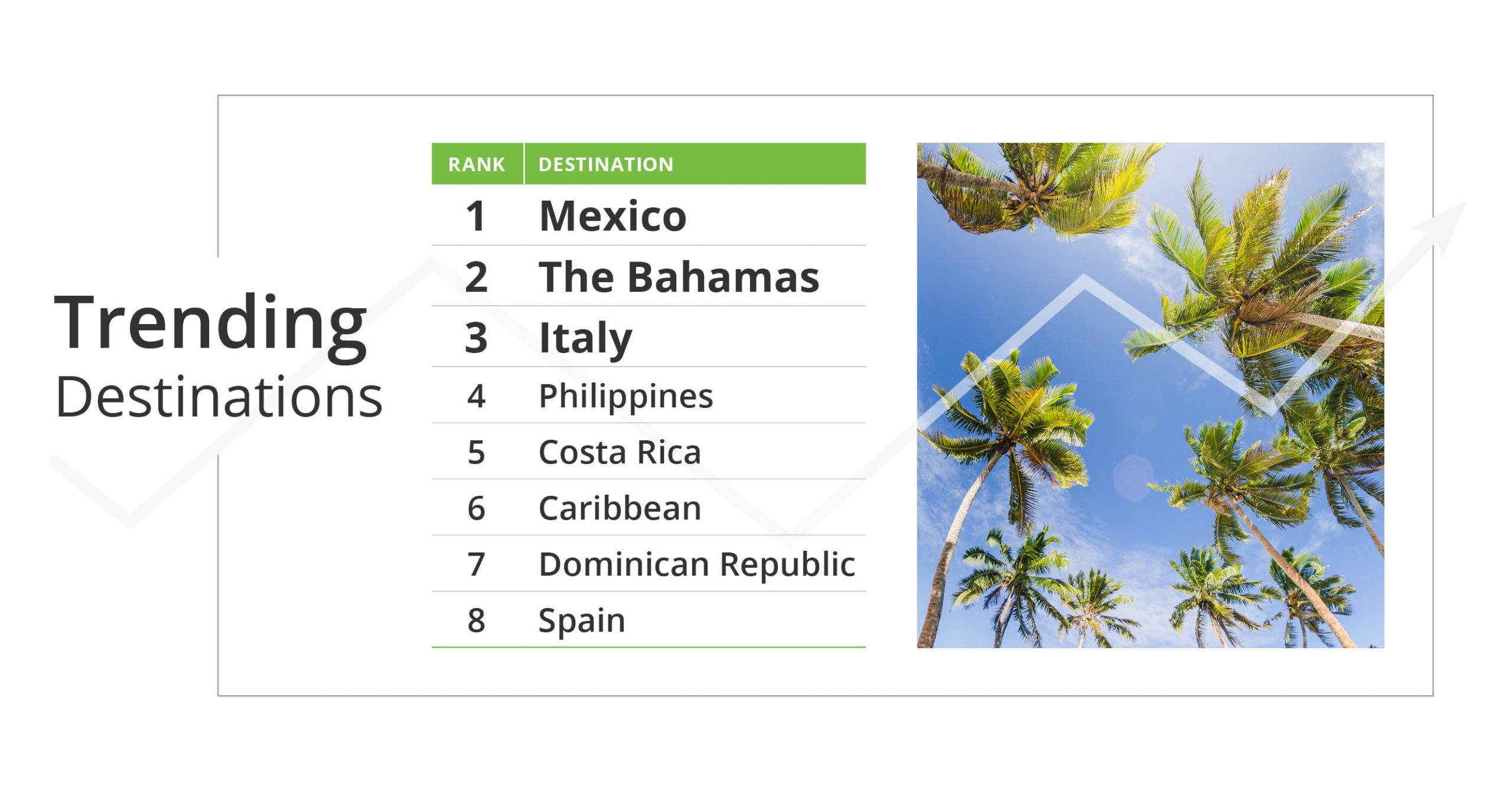Select Costa Rica in the table
Screen dimensions: 1512x791
click(x=620, y=452)
